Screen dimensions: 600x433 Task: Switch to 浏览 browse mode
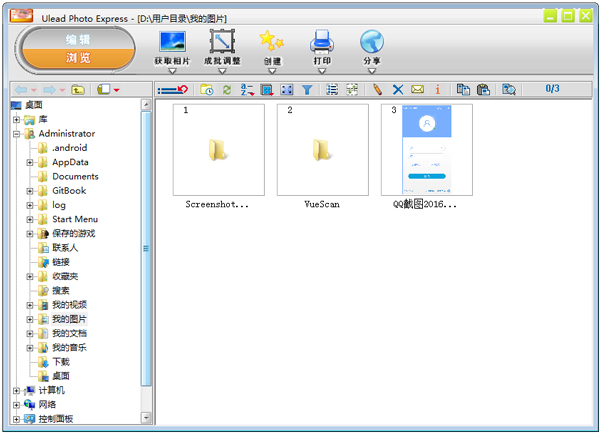point(78,58)
